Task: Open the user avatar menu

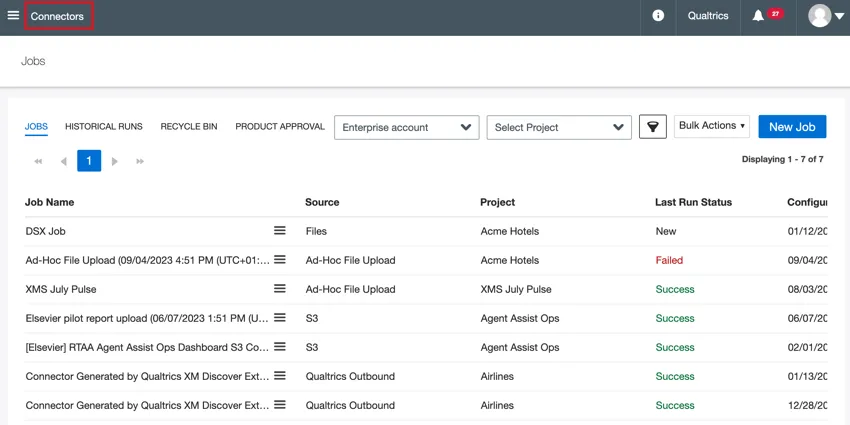Action: [x=825, y=16]
